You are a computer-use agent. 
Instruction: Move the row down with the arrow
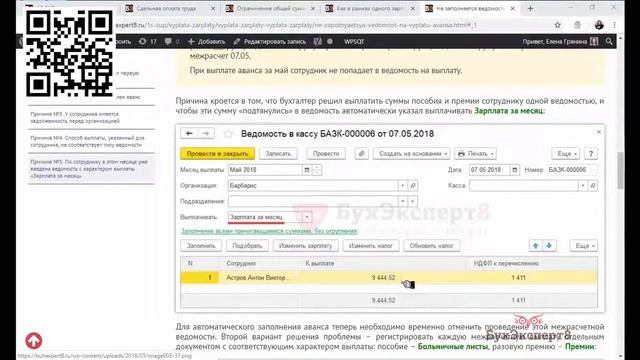pos(549,246)
